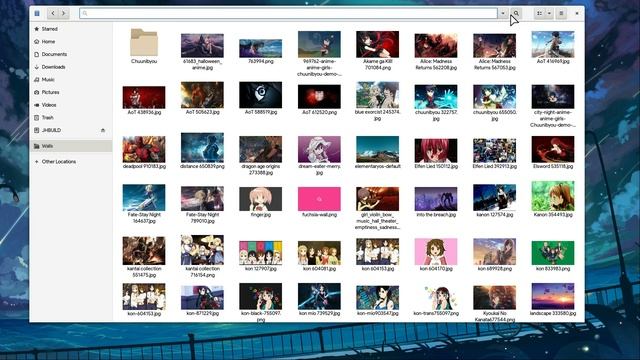Go forward with the forward arrow button
The image size is (640, 360).
point(63,13)
